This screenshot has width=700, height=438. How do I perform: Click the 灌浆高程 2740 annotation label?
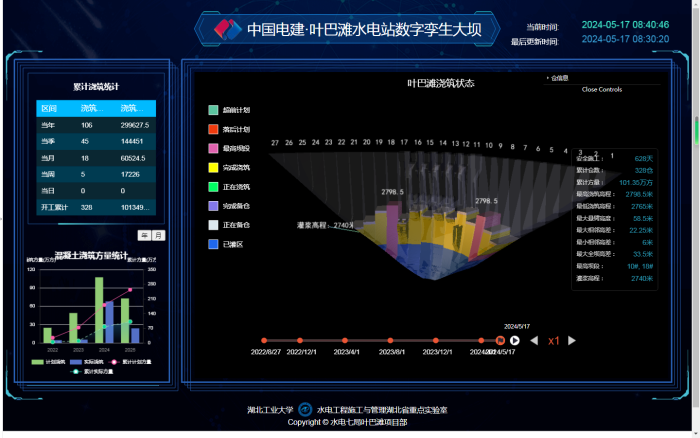click(x=325, y=225)
